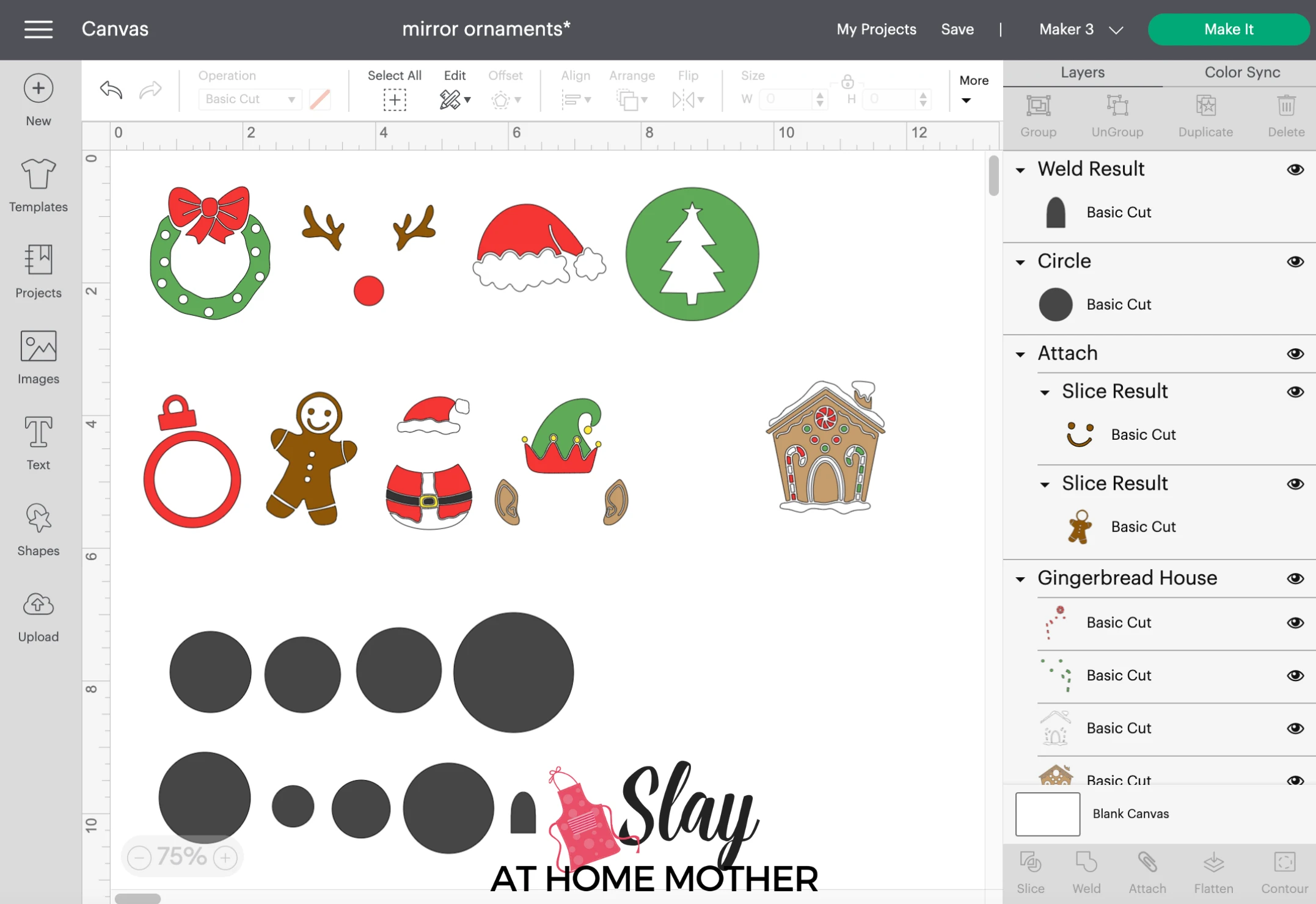
Task: Collapse the gingerbread man Slice Result
Action: pos(1045,485)
